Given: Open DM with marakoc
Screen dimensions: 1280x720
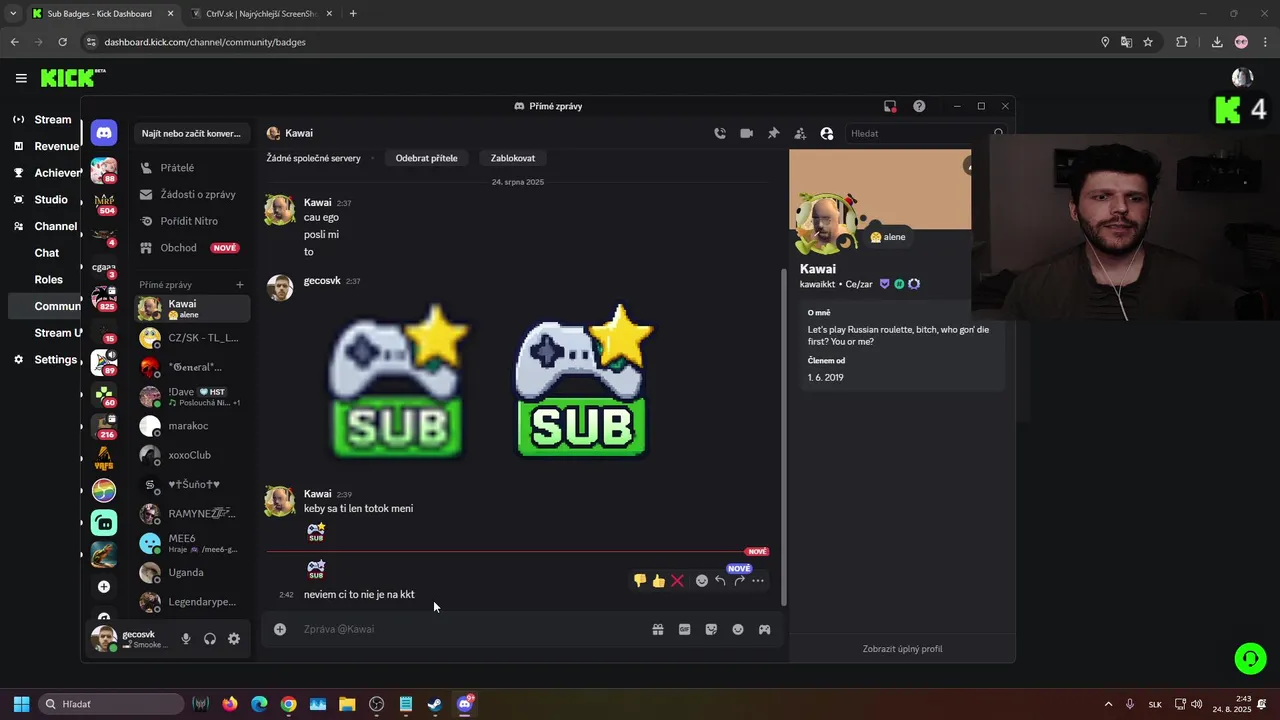Looking at the screenshot, I should 192,426.
